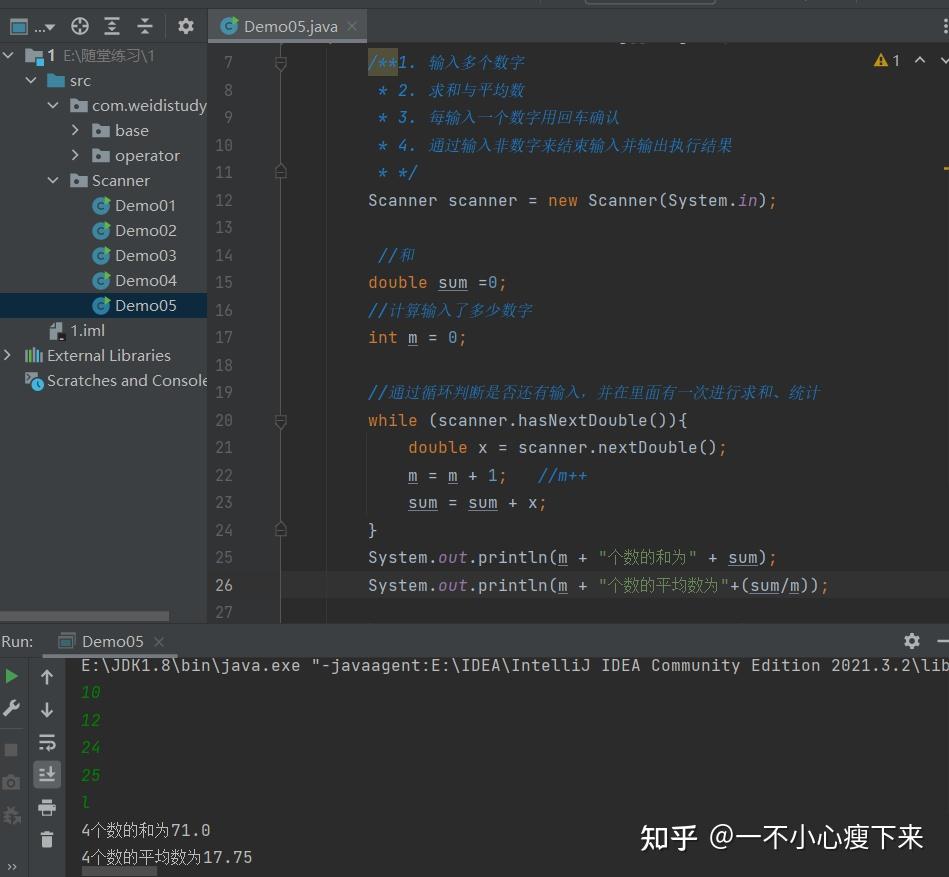This screenshot has width=949, height=877.
Task: Toggle scroll-to-end in the console output
Action: click(x=46, y=774)
